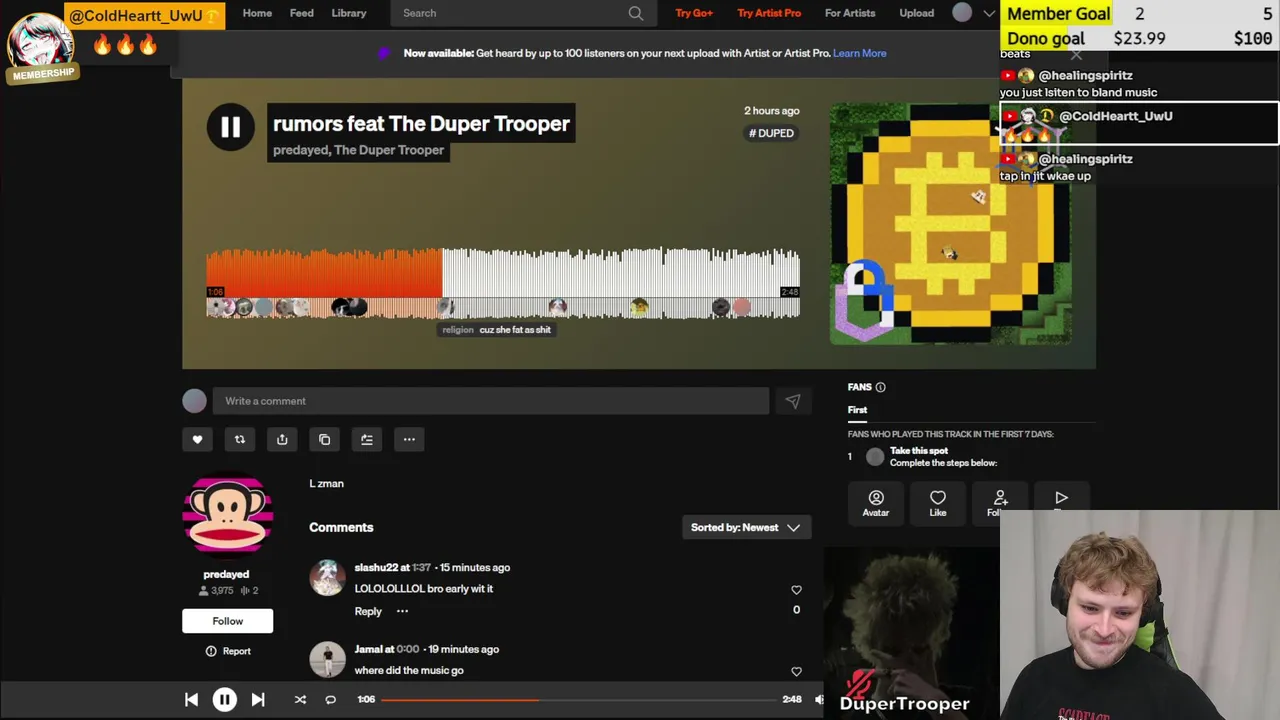Open more options on slashu22's comment
The height and width of the screenshot is (720, 1280).
[x=402, y=611]
